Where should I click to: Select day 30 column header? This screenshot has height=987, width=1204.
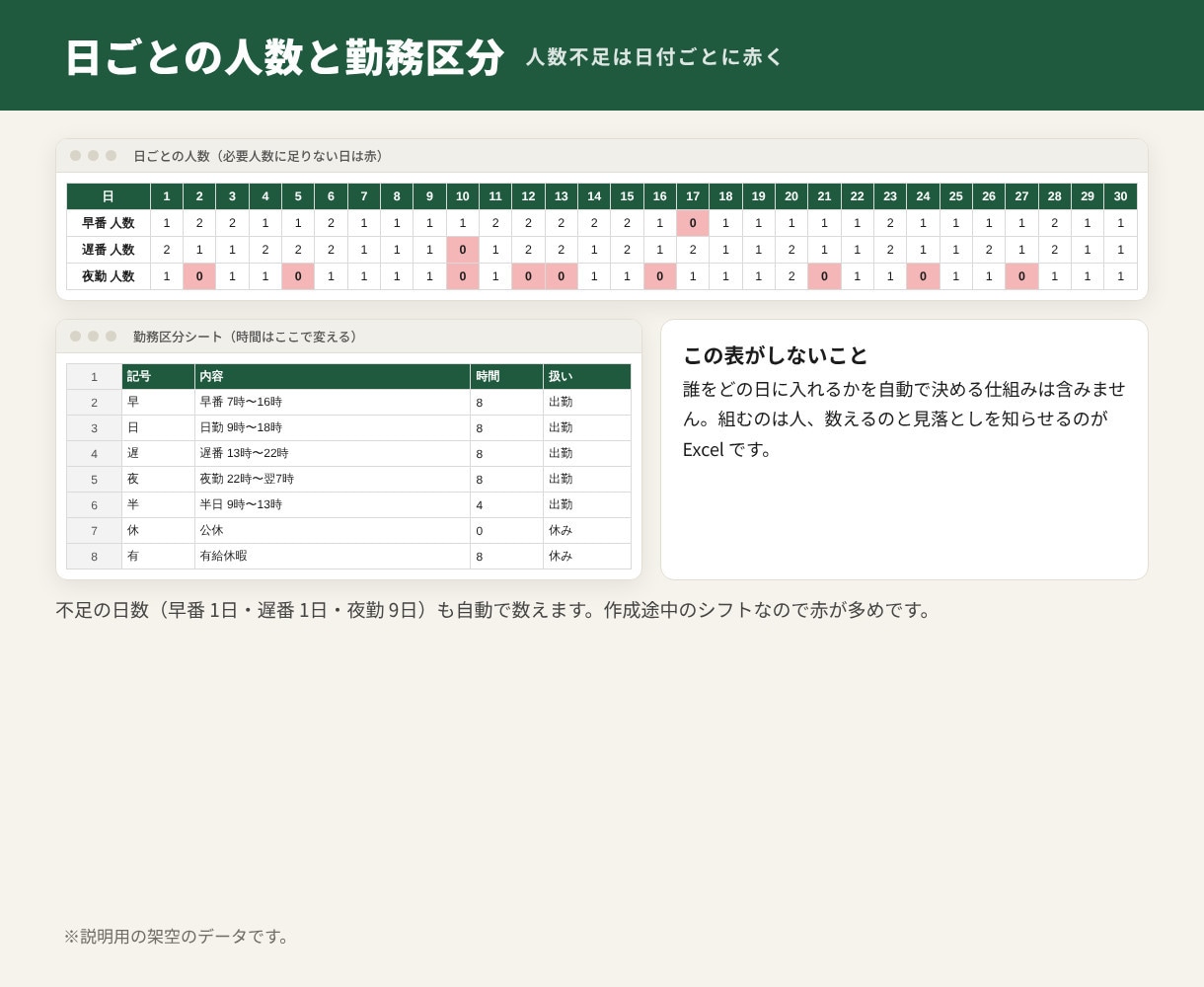(1120, 196)
